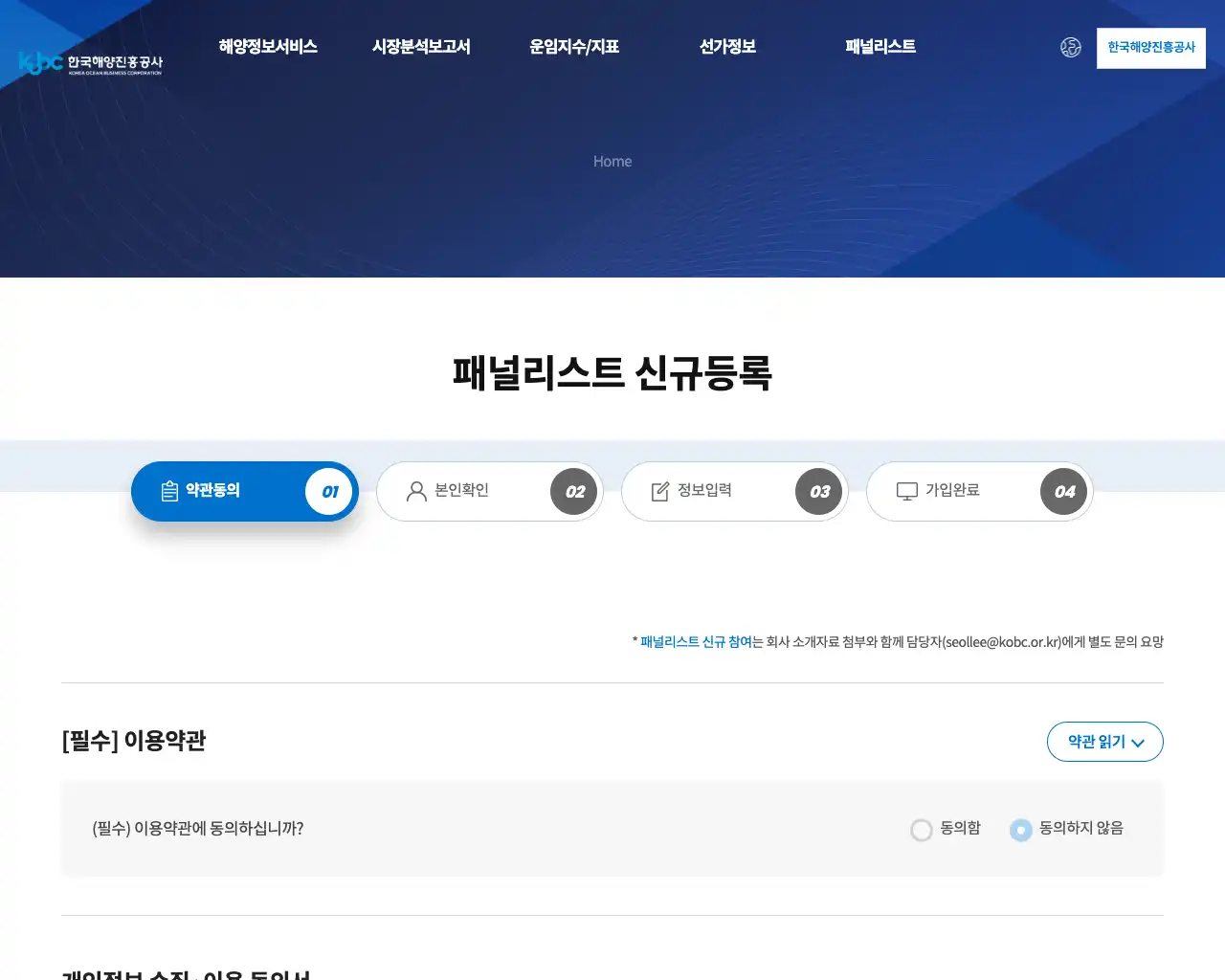Click the 02 step number badge
This screenshot has height=980, width=1225.
click(574, 492)
